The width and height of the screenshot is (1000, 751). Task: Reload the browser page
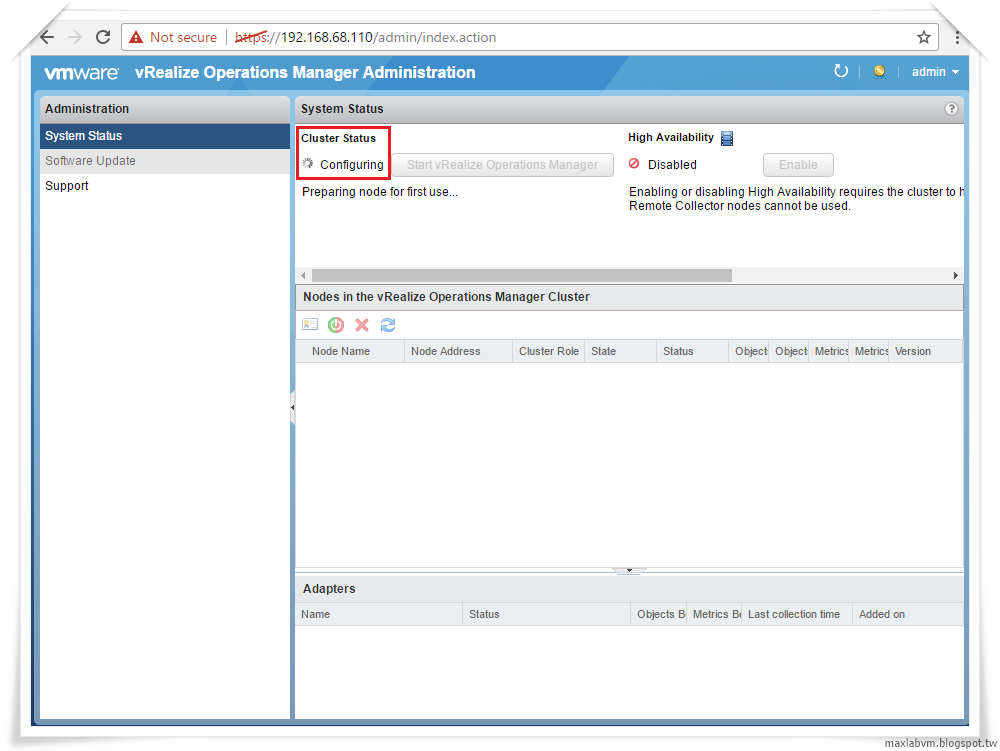(x=103, y=37)
